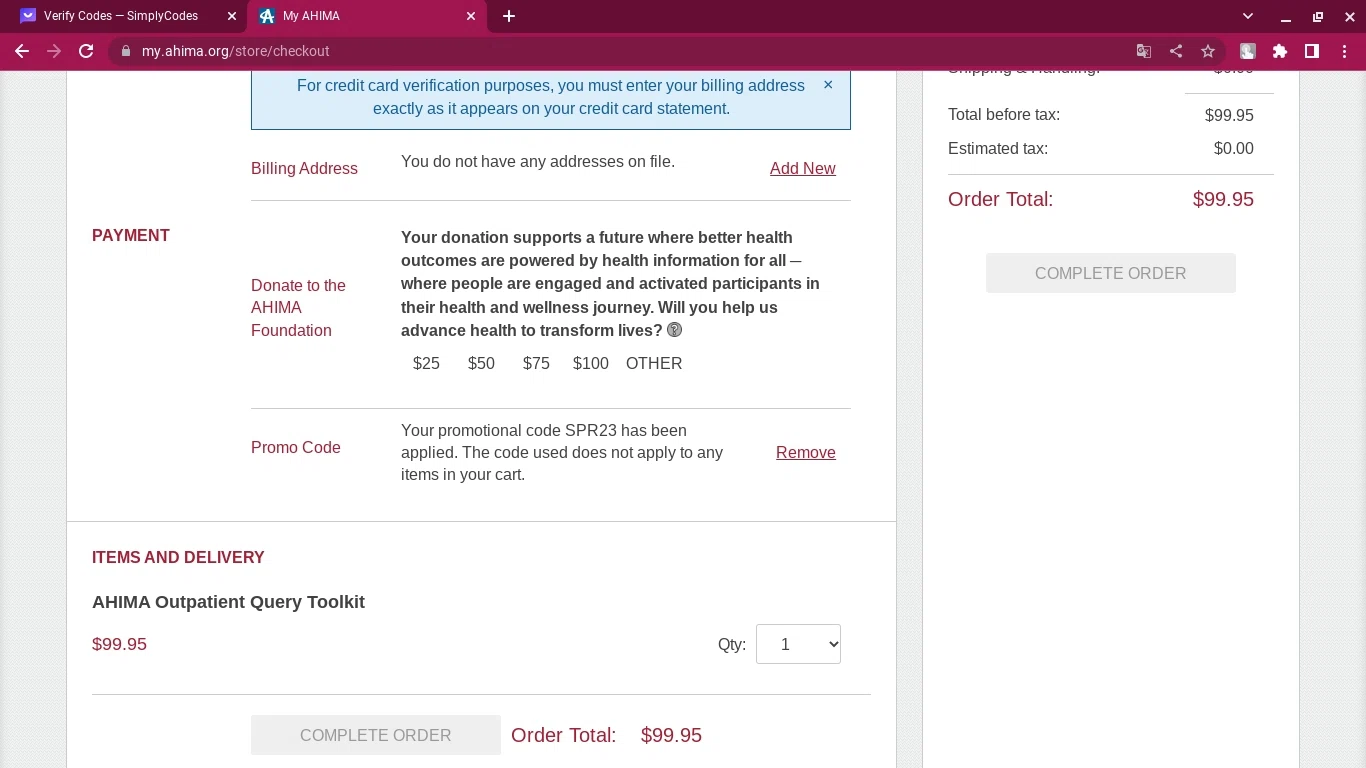Reload the checkout page
The width and height of the screenshot is (1366, 768).
(86, 51)
